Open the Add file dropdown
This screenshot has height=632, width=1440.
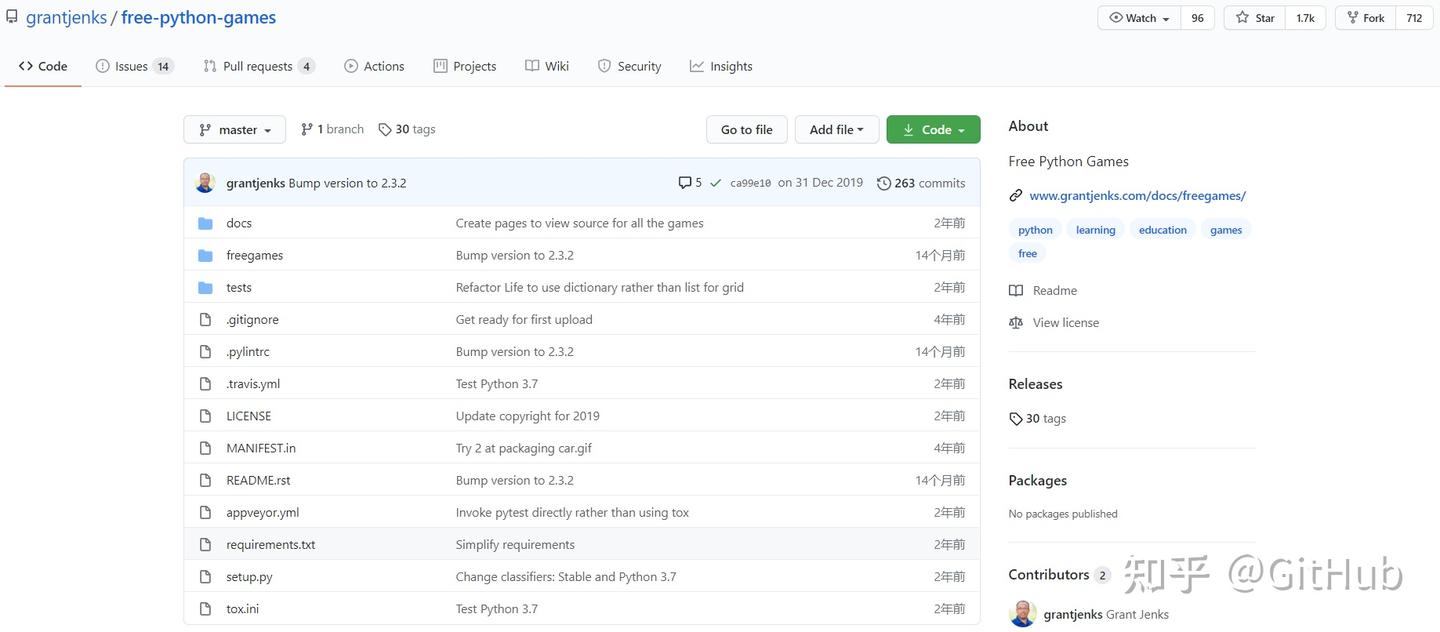[836, 129]
